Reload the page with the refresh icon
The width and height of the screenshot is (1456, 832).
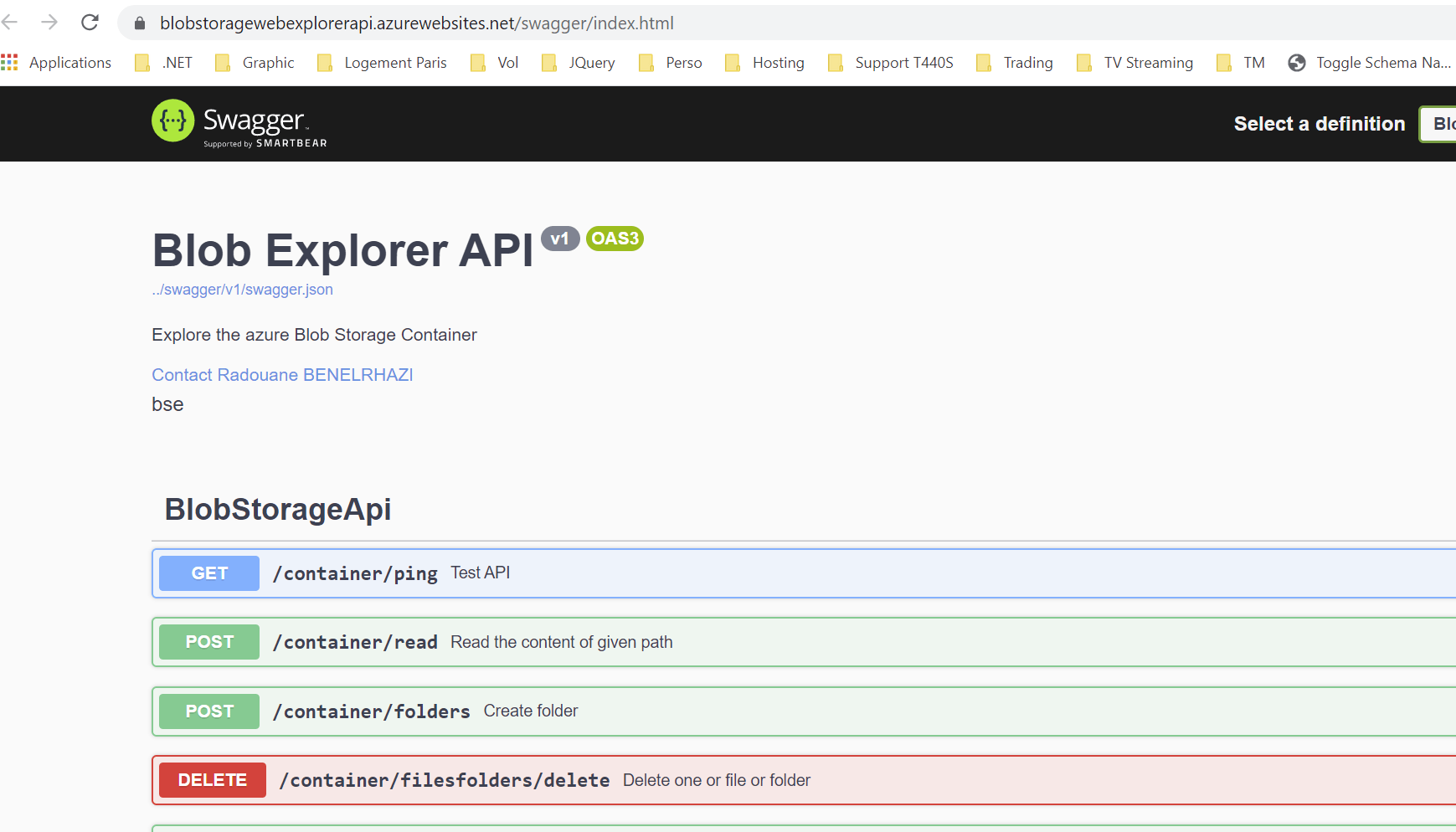point(89,22)
